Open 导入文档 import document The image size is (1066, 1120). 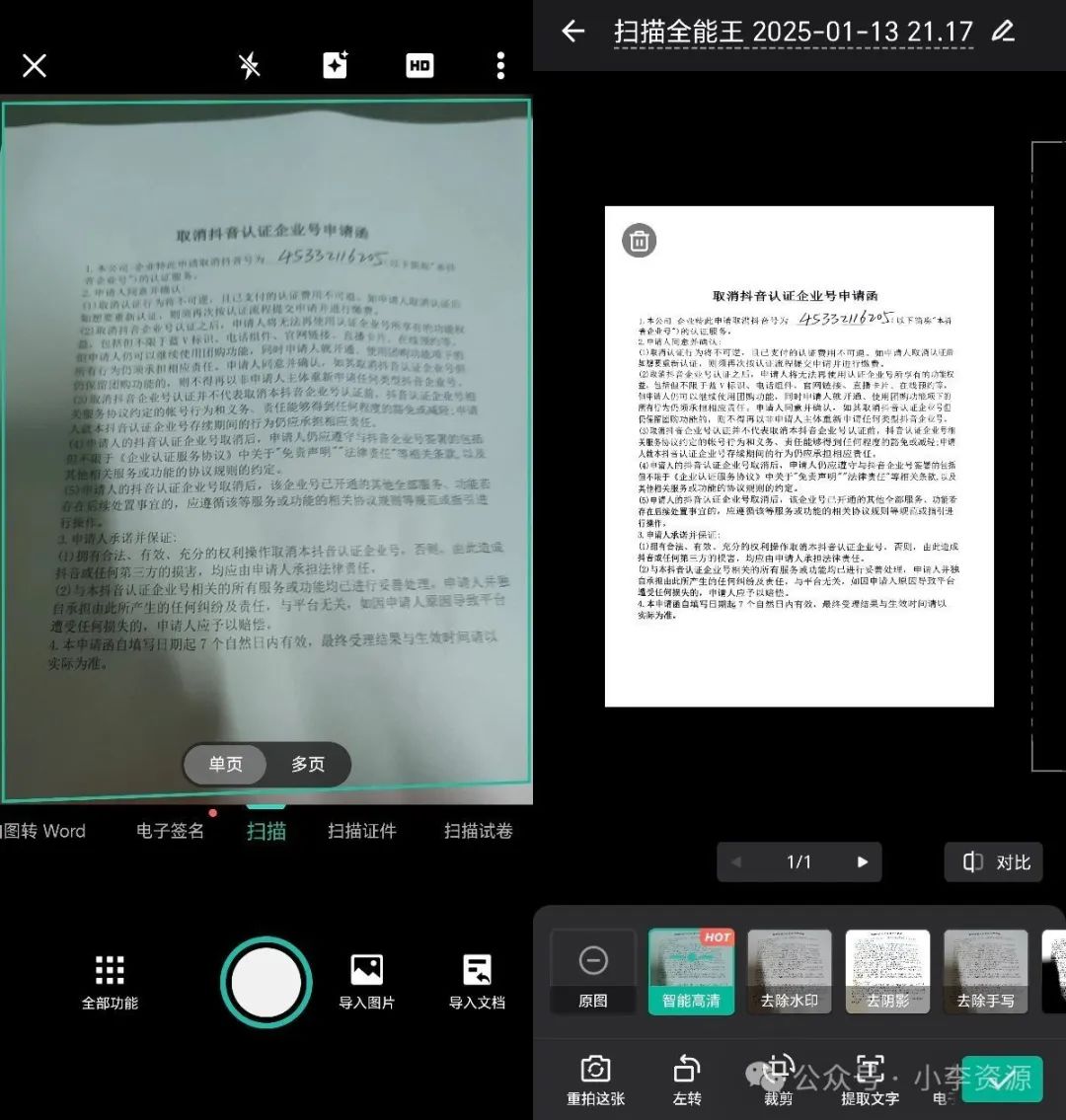tap(477, 983)
